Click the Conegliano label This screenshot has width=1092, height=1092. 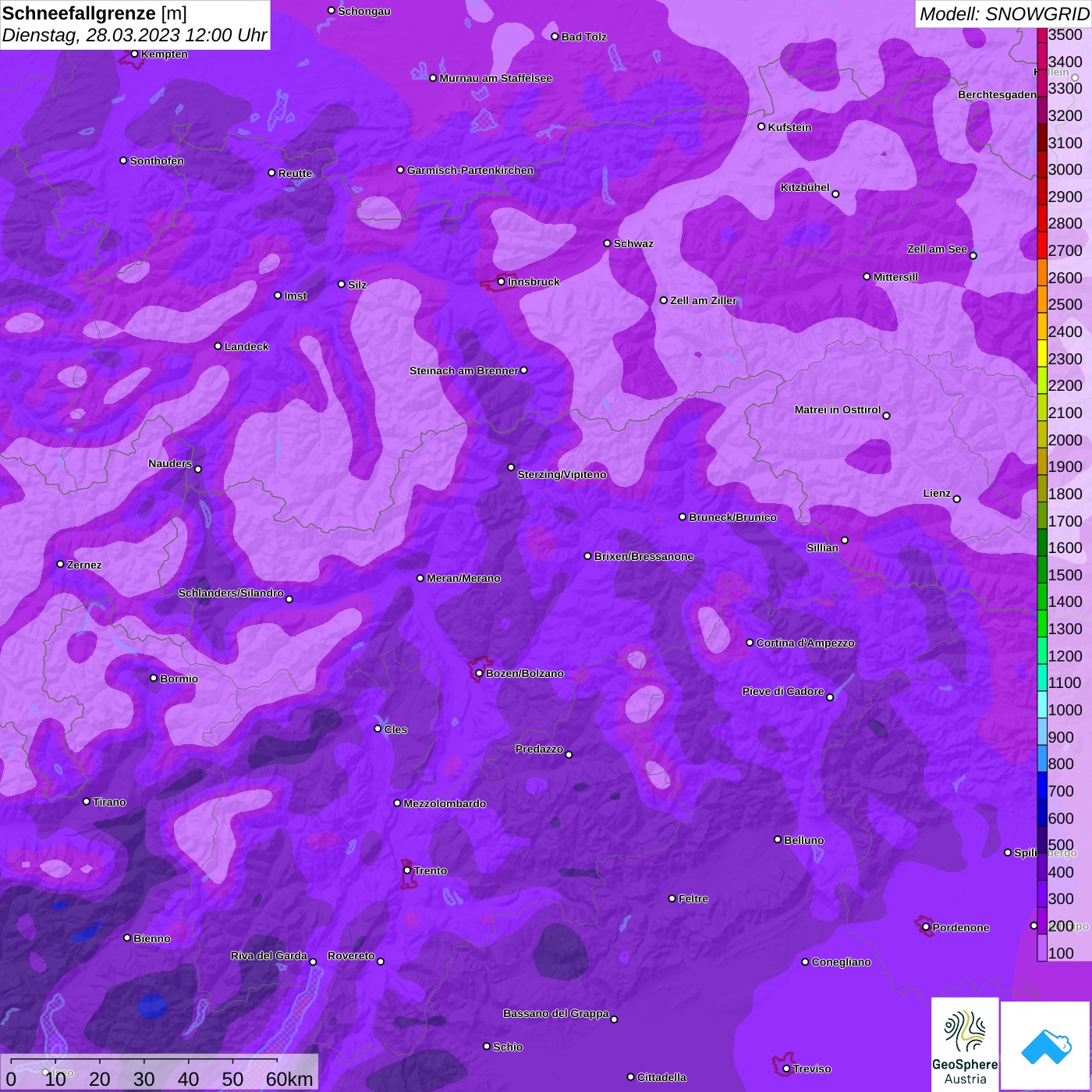coord(842,962)
